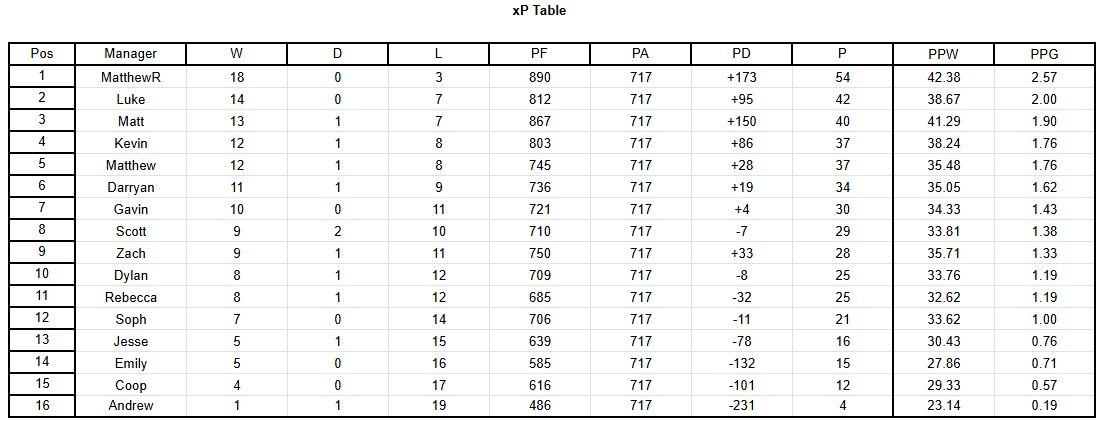Select the 890 PF value cell
1100x421 pixels.
[539, 77]
